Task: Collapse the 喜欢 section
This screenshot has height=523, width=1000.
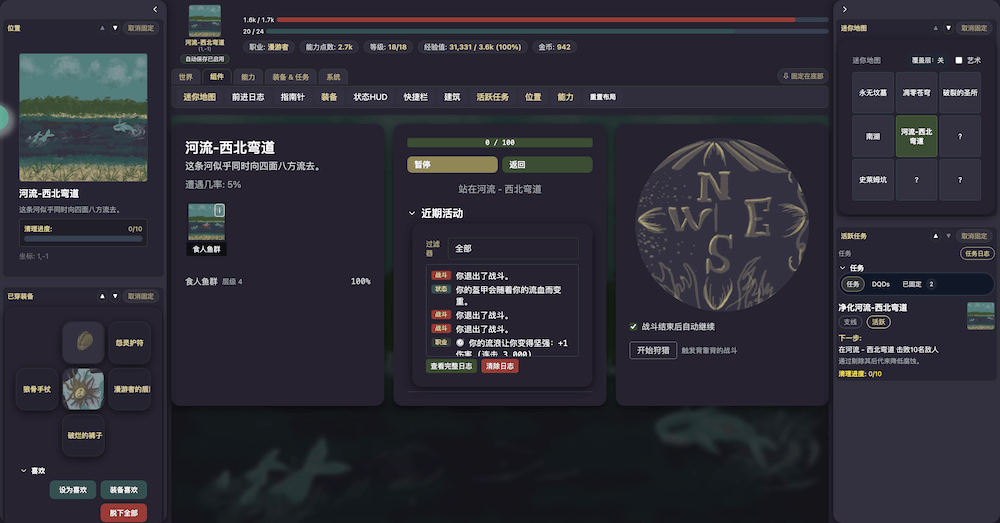Action: [x=24, y=471]
